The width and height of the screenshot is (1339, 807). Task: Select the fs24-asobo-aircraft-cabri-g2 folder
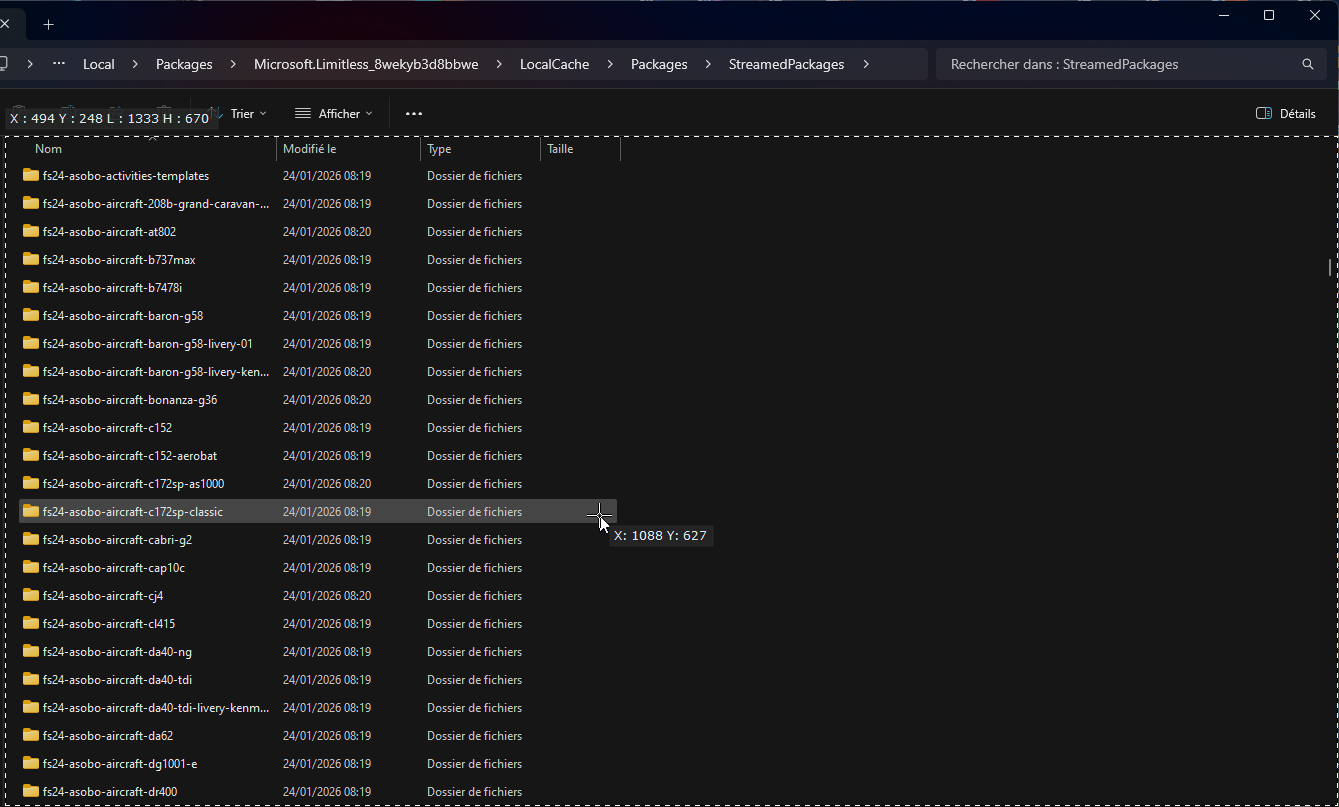(x=117, y=539)
